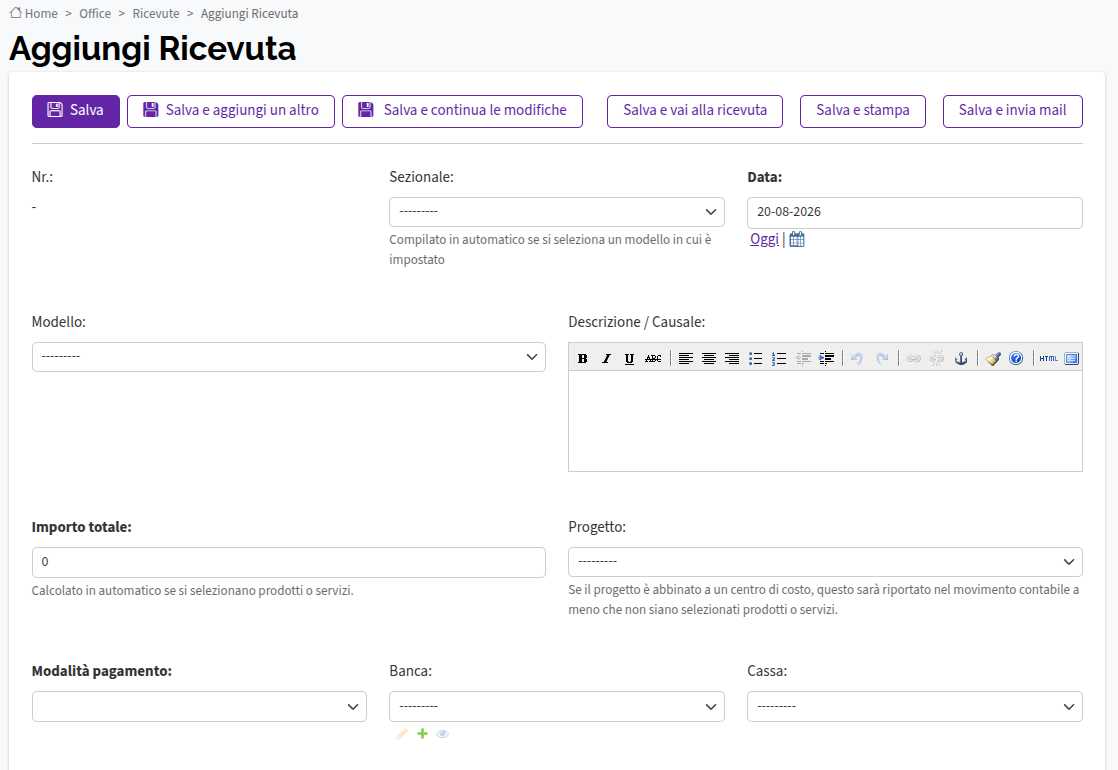Click Salva e invia mail button
The image size is (1118, 770).
[x=1012, y=111]
